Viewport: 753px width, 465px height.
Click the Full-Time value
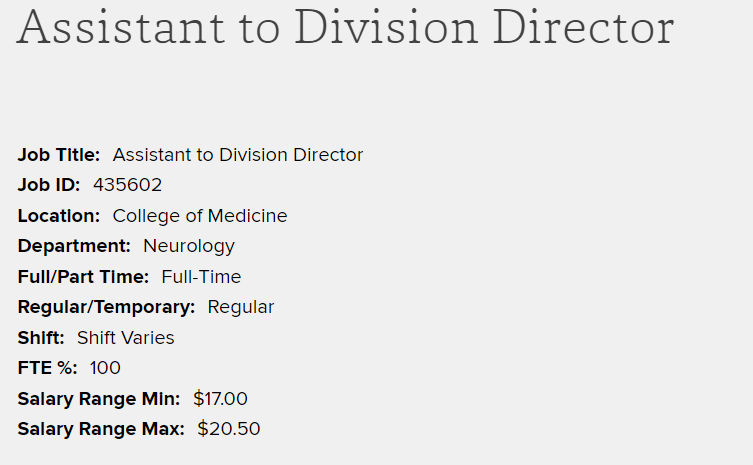coord(201,277)
